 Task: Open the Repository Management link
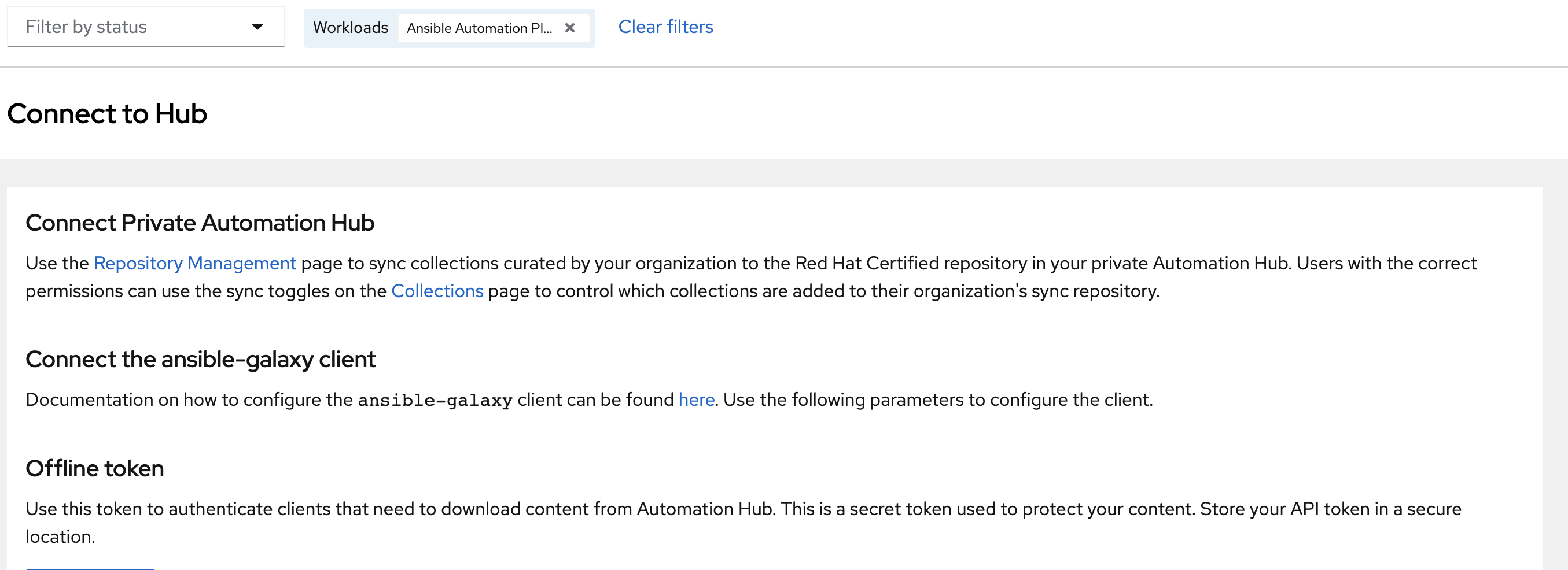pos(195,263)
